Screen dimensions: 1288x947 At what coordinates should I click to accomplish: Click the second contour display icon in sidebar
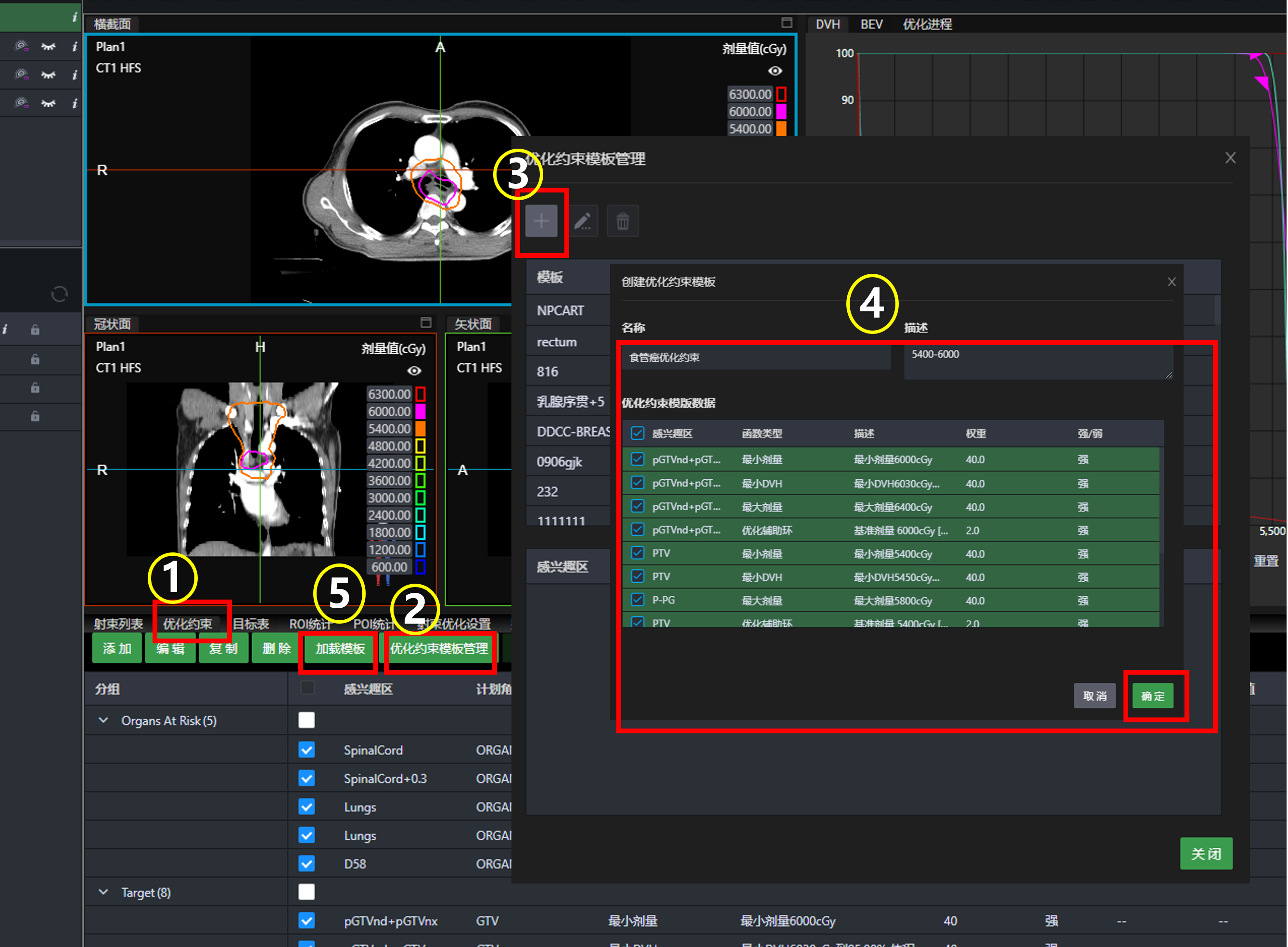click(x=22, y=74)
